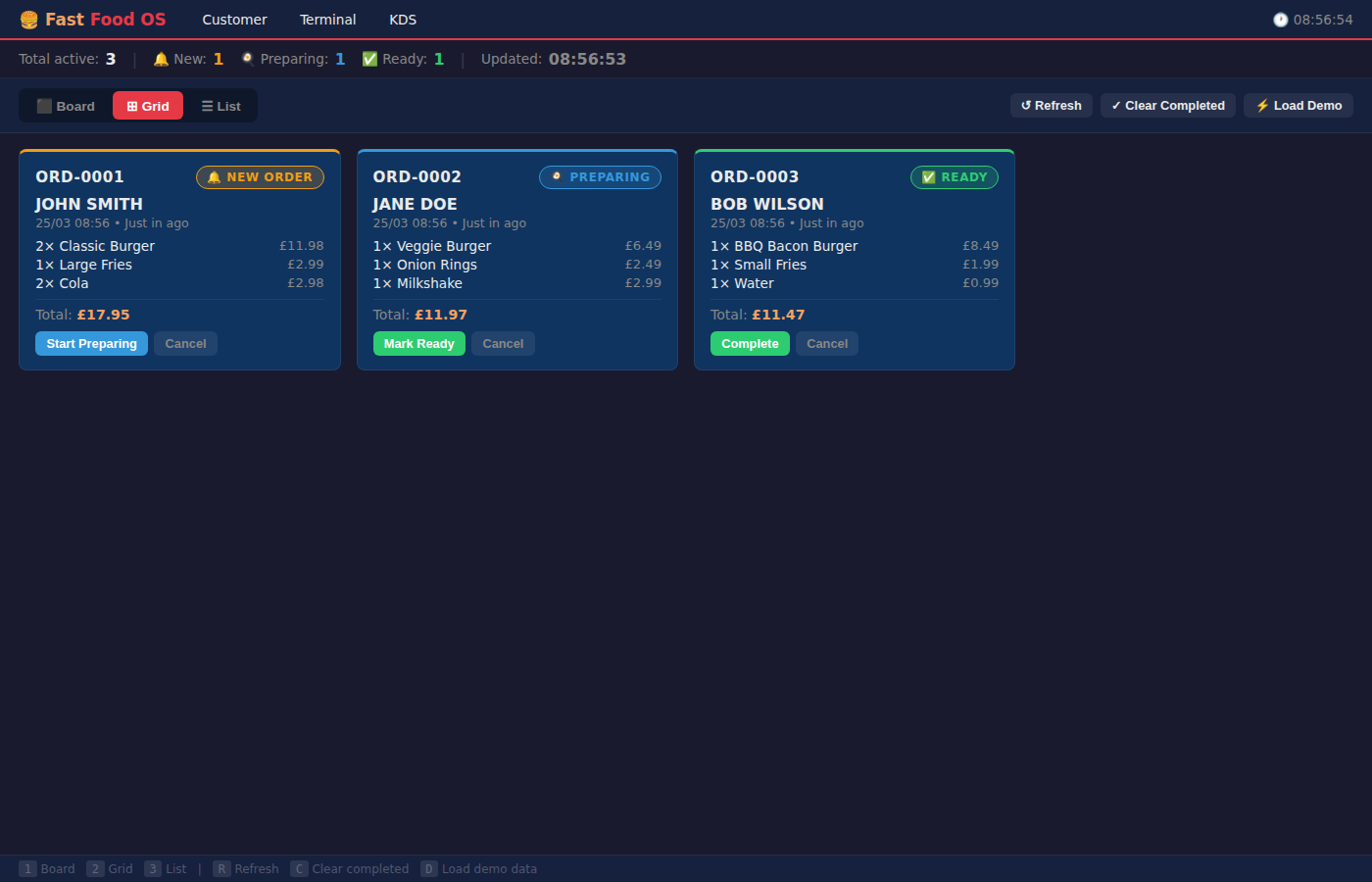This screenshot has width=1372, height=882.
Task: Start preparing John Smith's order
Action: (92, 344)
